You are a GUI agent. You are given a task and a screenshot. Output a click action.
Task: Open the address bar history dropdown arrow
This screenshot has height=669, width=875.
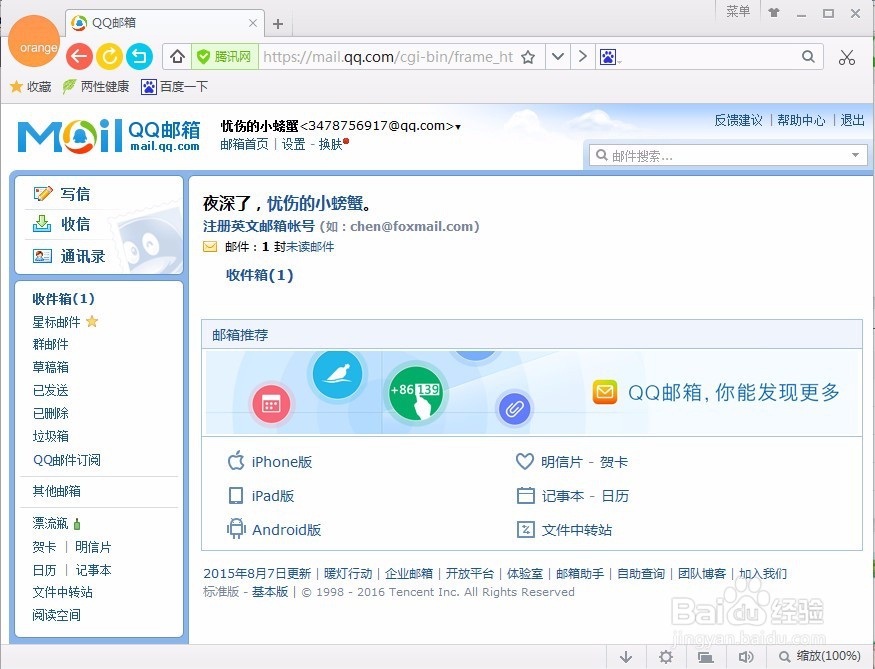tap(558, 57)
